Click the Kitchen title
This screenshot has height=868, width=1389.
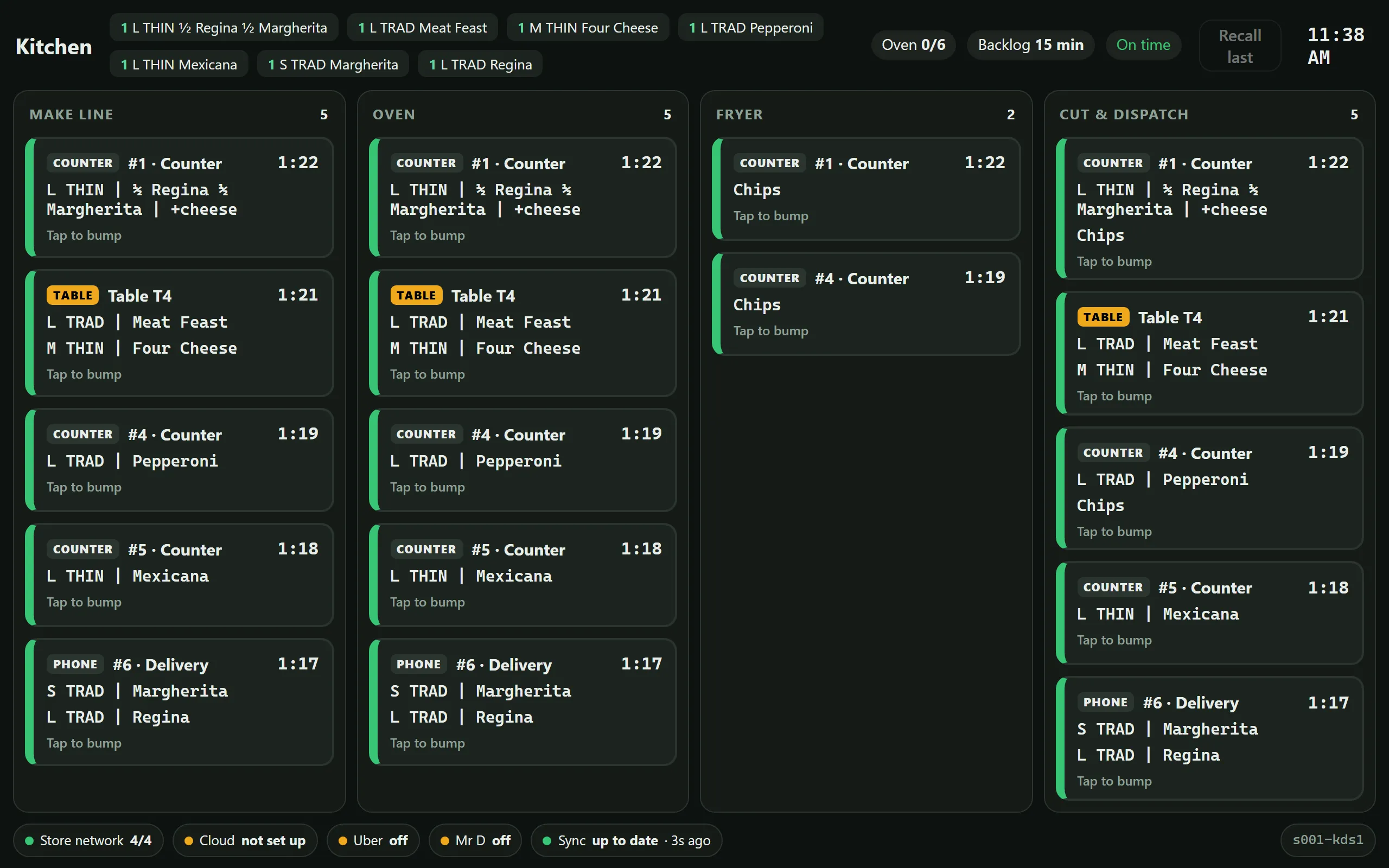click(x=54, y=47)
